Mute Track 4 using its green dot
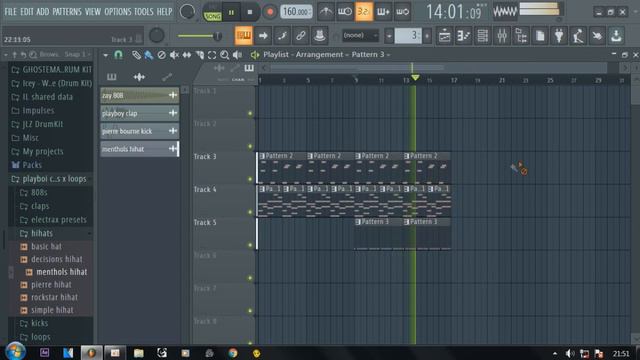 [250, 212]
